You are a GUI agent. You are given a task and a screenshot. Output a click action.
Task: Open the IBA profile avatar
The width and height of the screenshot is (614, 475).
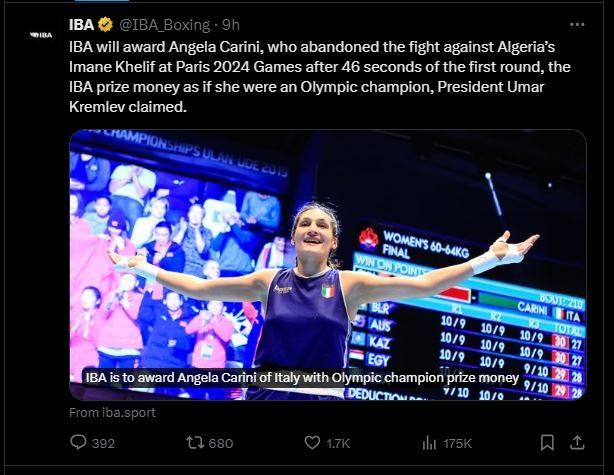[41, 34]
